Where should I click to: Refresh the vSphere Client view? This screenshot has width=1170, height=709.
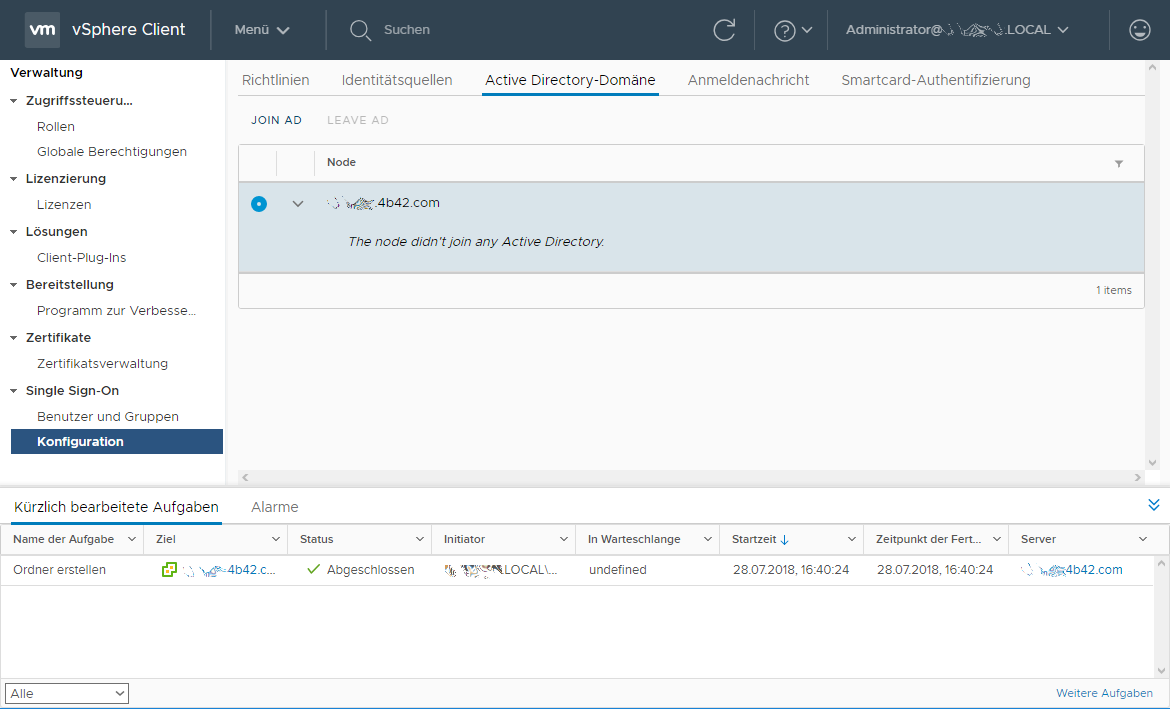[724, 30]
